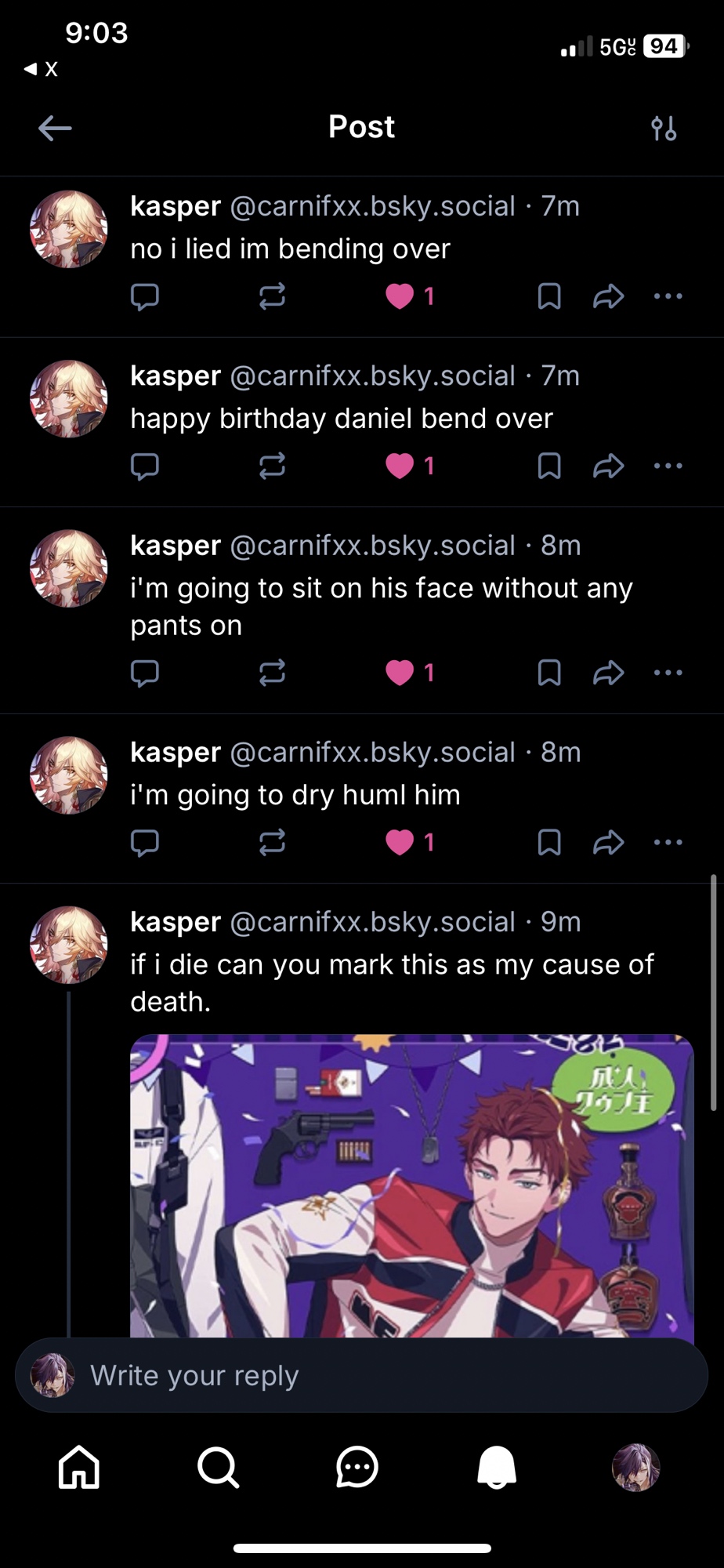Viewport: 724px width, 1568px height.
Task: Go to the Home tab
Action: (x=79, y=1467)
